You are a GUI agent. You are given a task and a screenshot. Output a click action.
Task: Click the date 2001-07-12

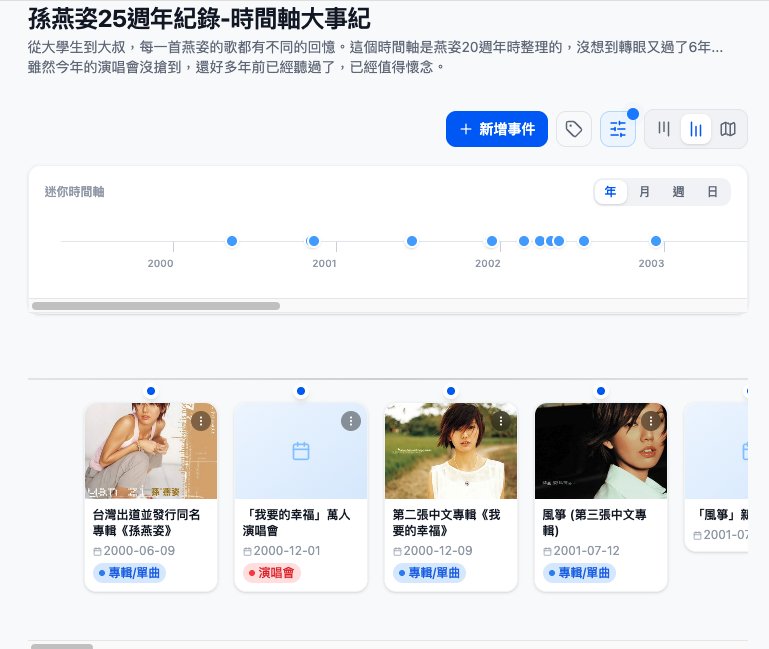[x=587, y=550]
